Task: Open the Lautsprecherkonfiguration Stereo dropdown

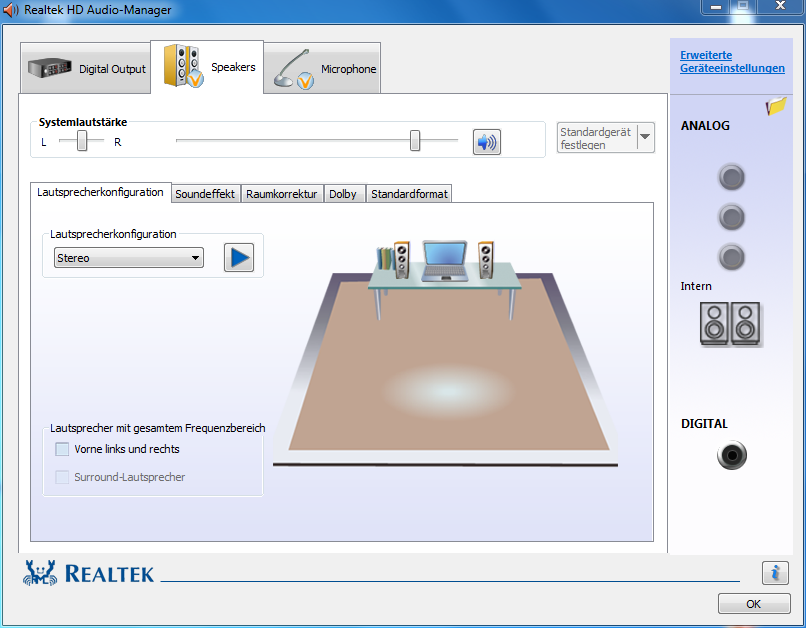Action: (x=128, y=257)
